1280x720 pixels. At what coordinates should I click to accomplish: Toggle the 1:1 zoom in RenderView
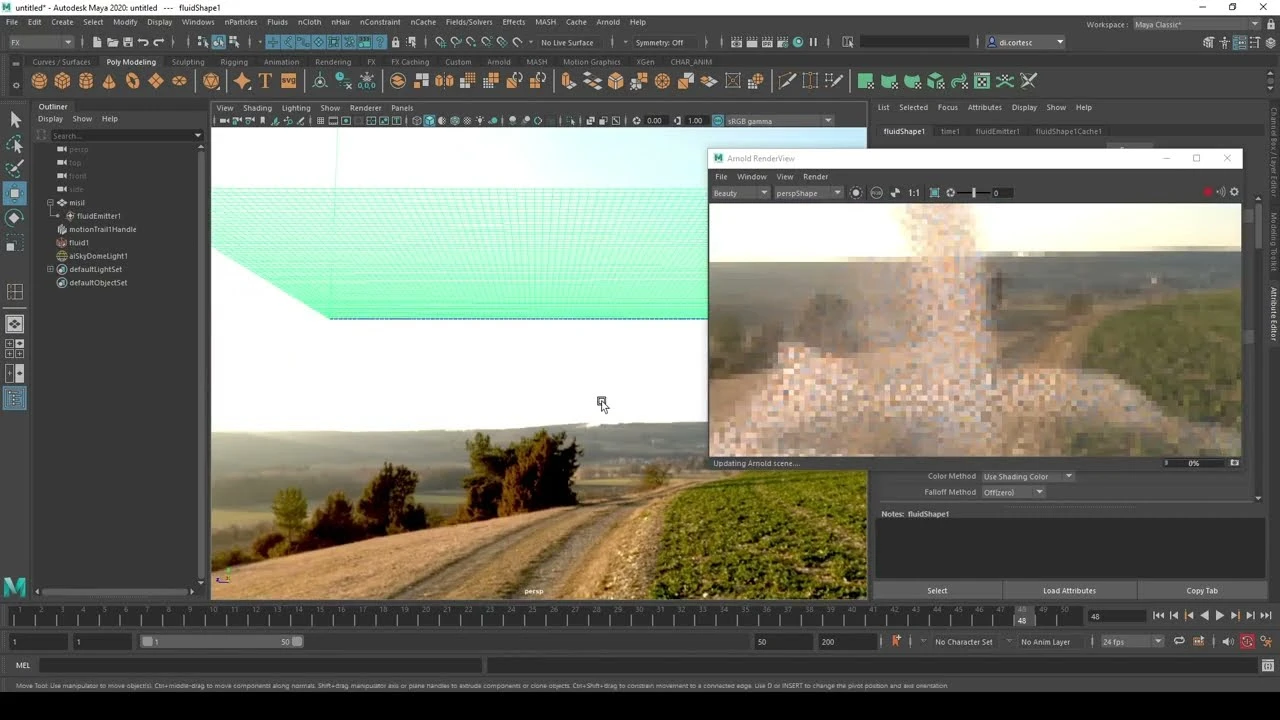coord(913,193)
